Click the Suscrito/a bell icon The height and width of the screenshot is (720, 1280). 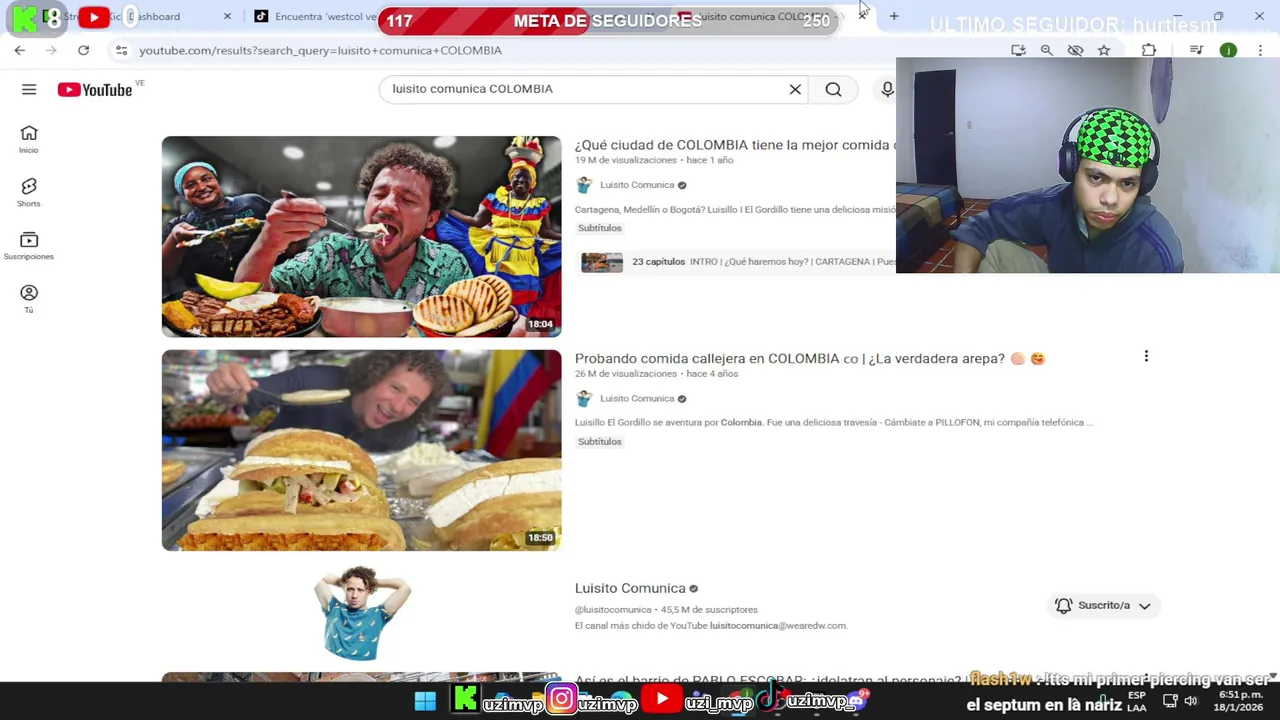pyautogui.click(x=1064, y=606)
